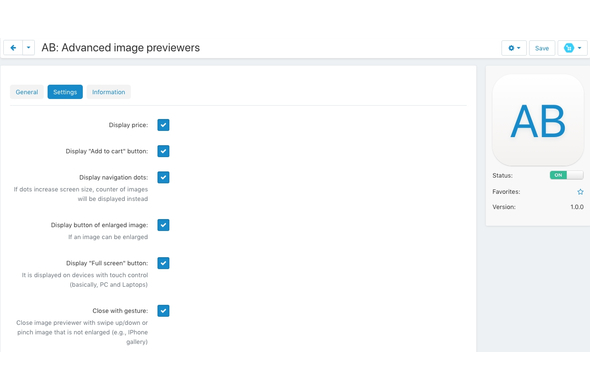The height and width of the screenshot is (391, 590).
Task: Uncheck Display button of enlarged image
Action: pyautogui.click(x=163, y=225)
